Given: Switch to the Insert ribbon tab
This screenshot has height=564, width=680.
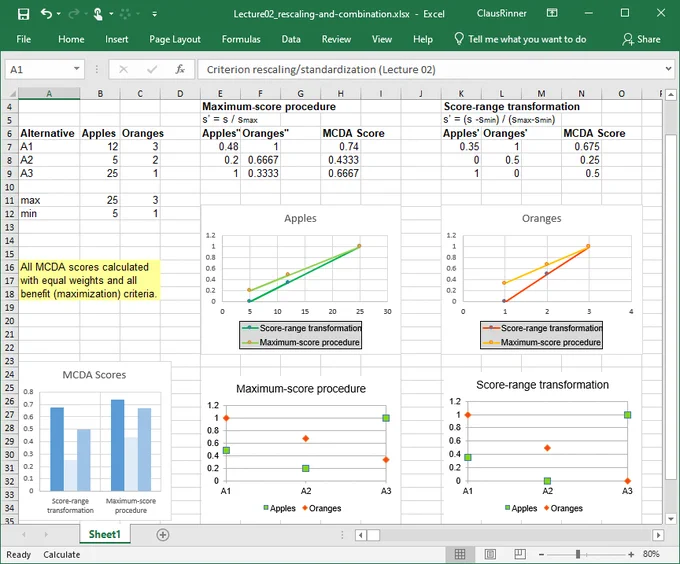Looking at the screenshot, I should tap(117, 39).
